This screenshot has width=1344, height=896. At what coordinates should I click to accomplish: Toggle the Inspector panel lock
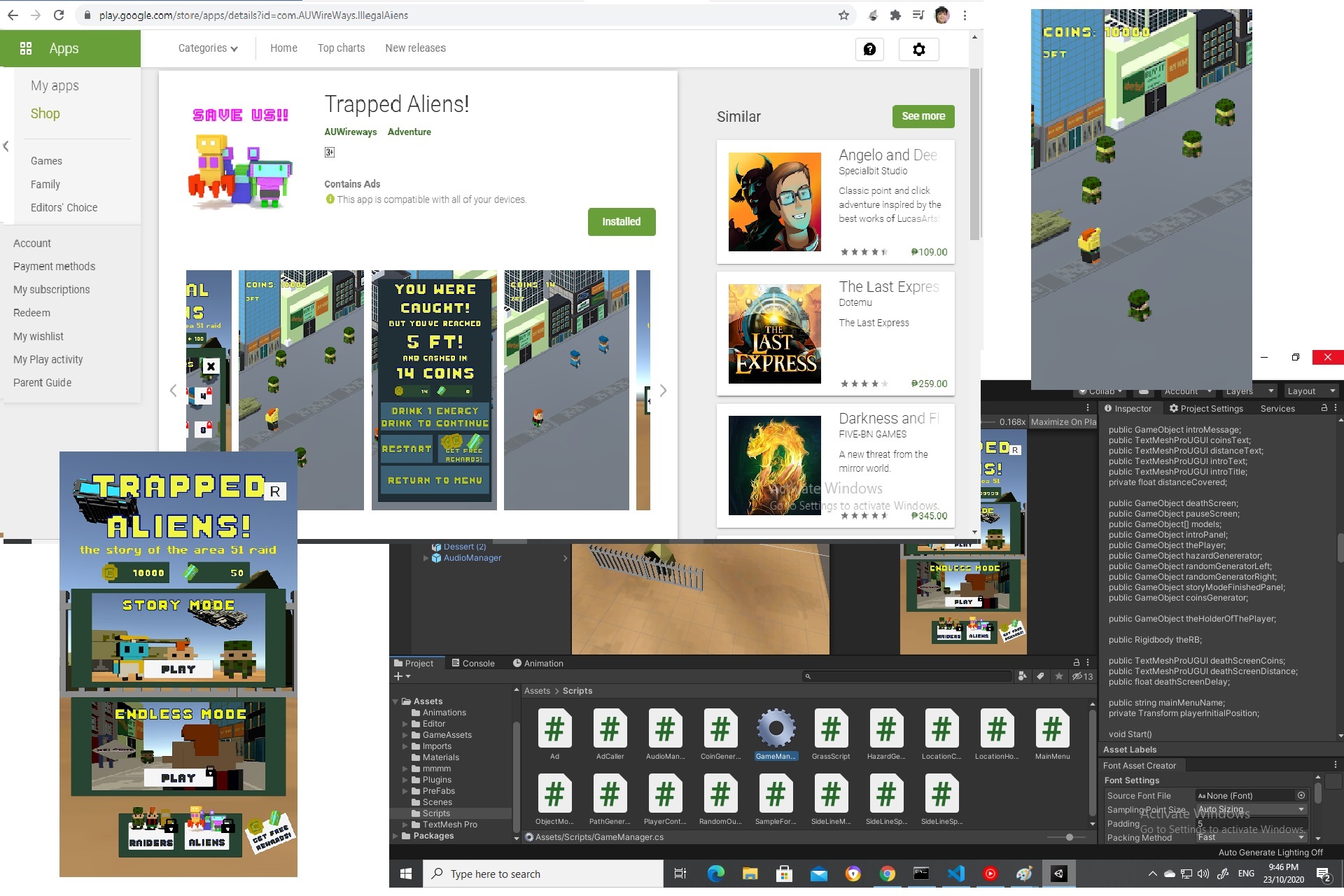click(x=1324, y=408)
